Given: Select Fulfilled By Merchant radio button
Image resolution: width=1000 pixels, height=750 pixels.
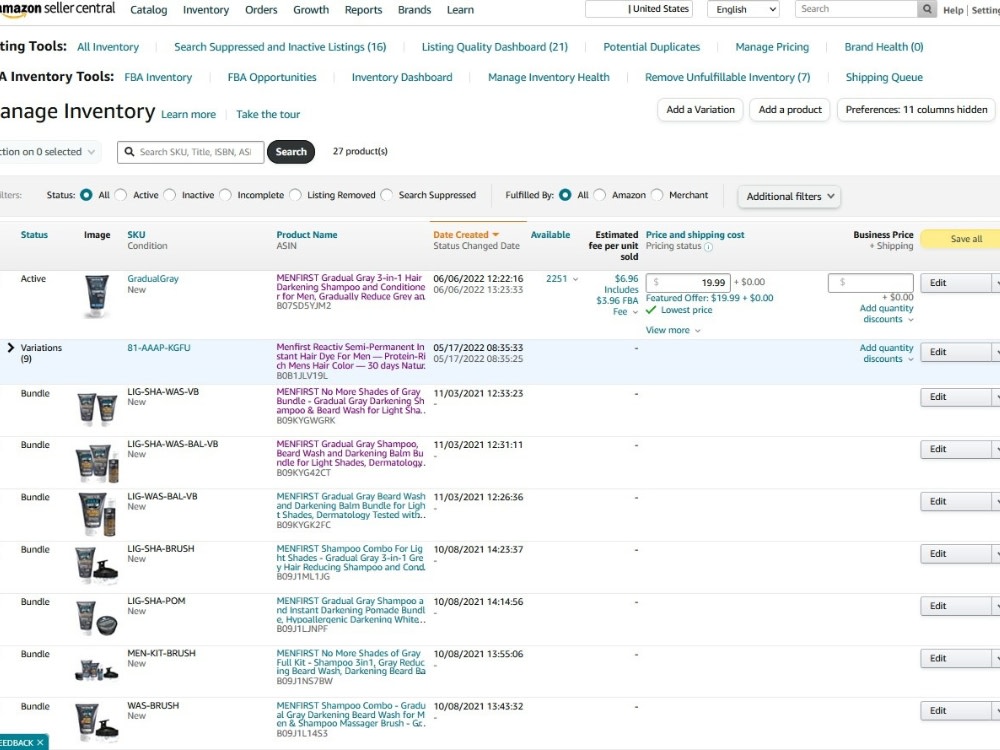Looking at the screenshot, I should [657, 195].
